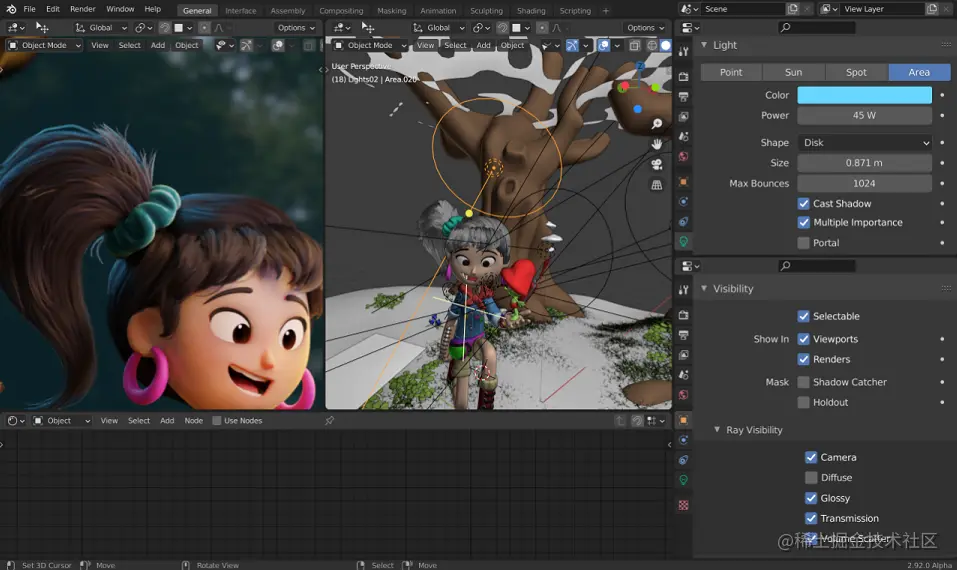The width and height of the screenshot is (957, 570).
Task: Toggle proportional editing in right viewport header
Action: coord(542,27)
